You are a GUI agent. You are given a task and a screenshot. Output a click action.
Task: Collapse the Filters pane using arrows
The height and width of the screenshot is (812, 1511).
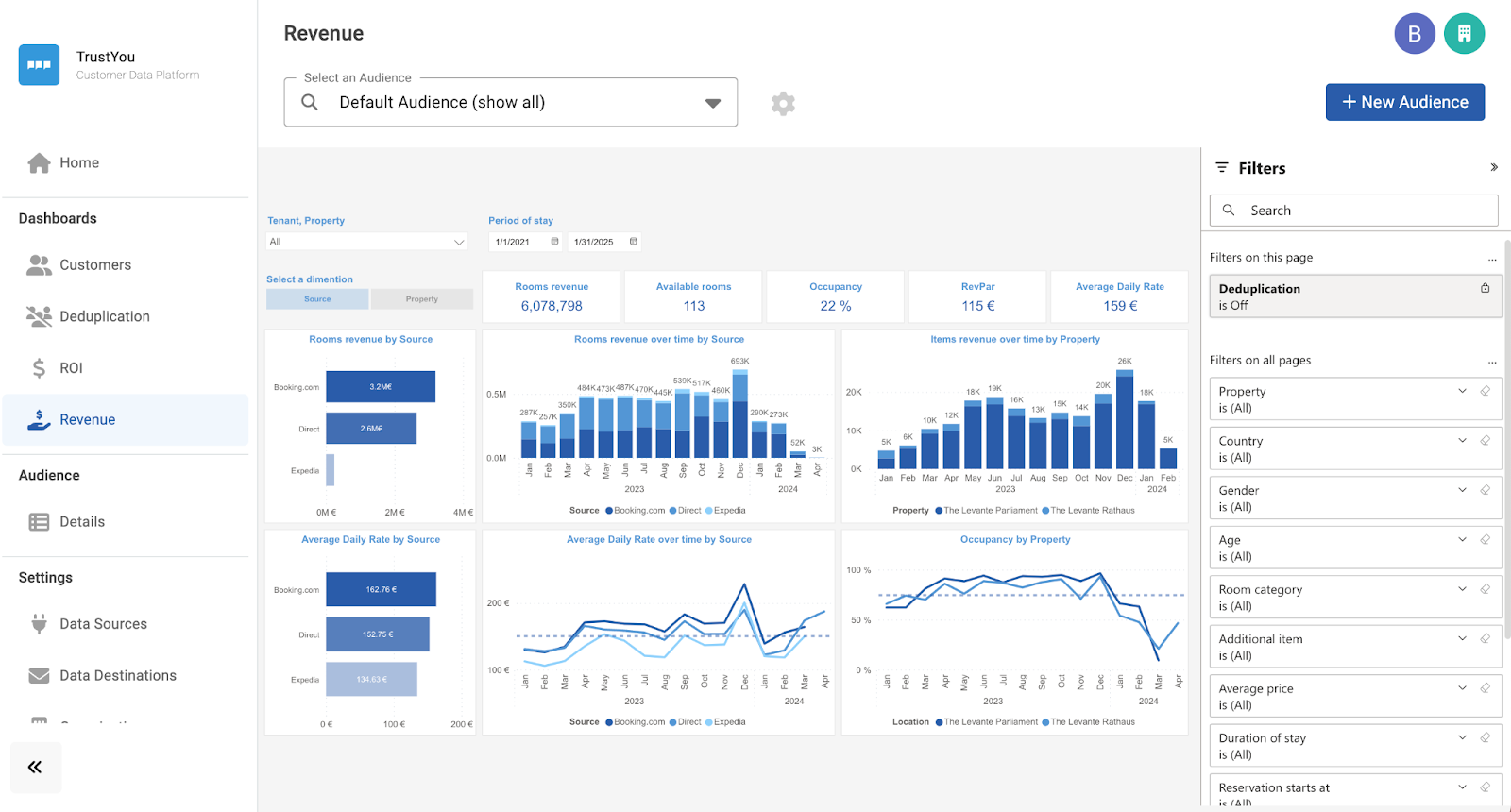point(1493,168)
